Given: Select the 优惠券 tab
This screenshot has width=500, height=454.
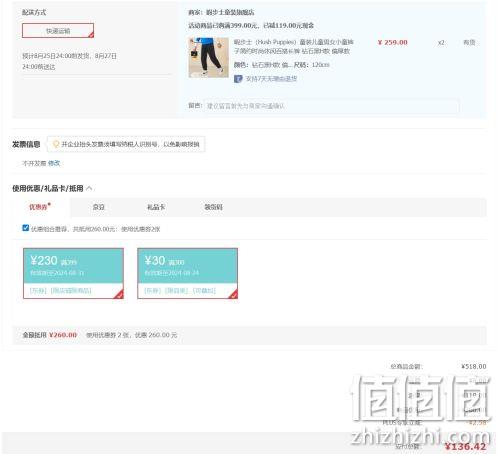Looking at the screenshot, I should coord(39,207).
